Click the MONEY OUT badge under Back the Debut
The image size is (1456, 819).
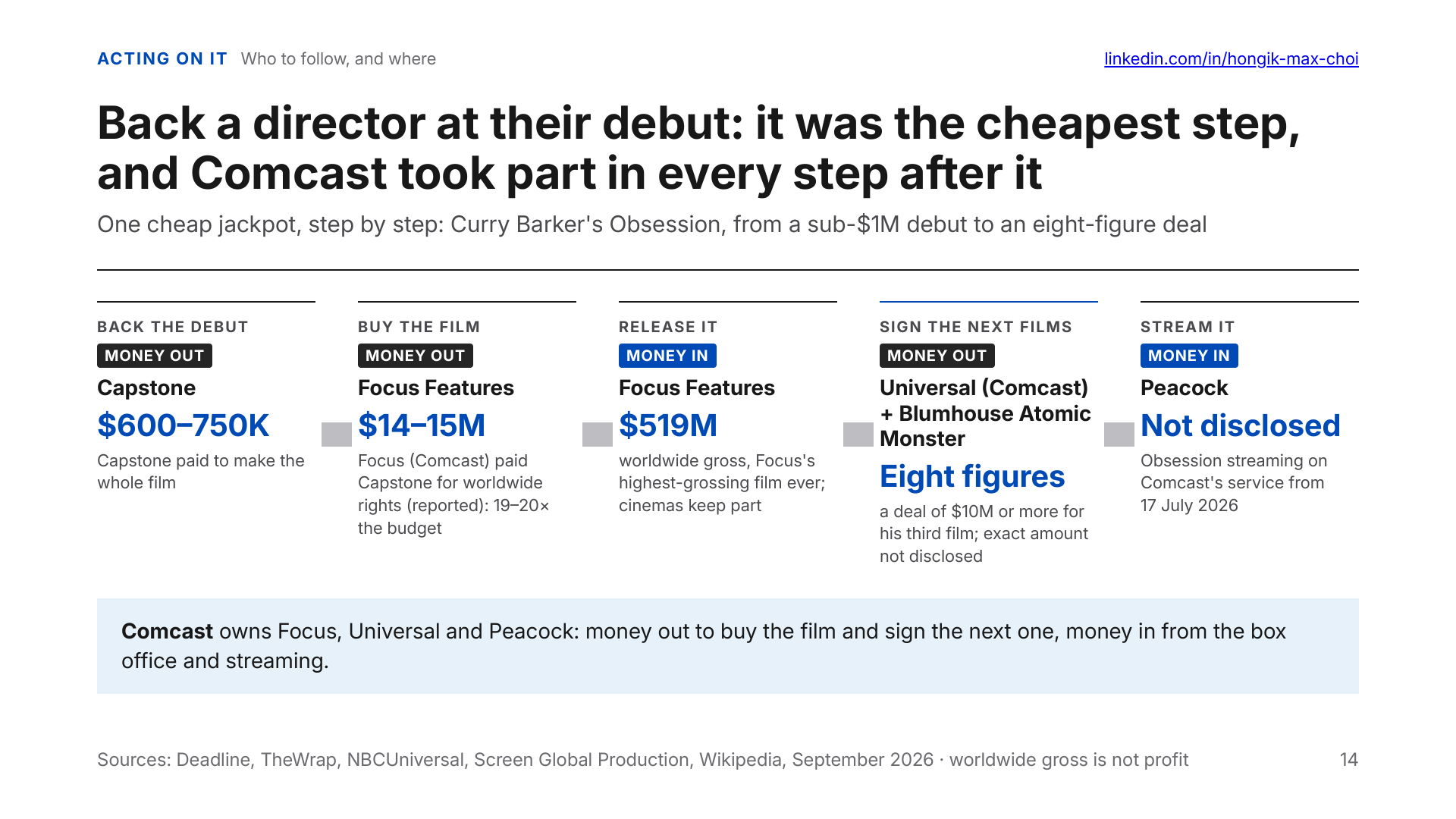click(155, 356)
